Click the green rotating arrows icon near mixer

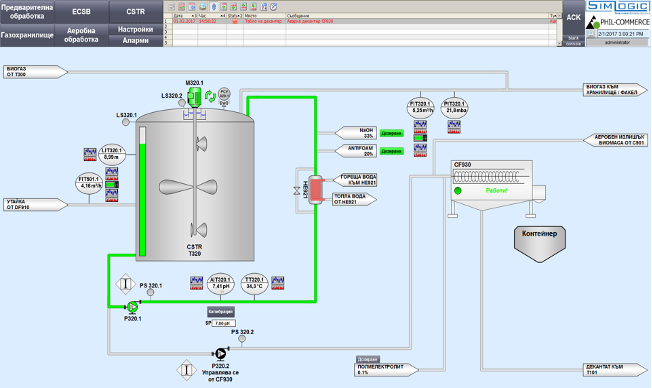(x=210, y=96)
